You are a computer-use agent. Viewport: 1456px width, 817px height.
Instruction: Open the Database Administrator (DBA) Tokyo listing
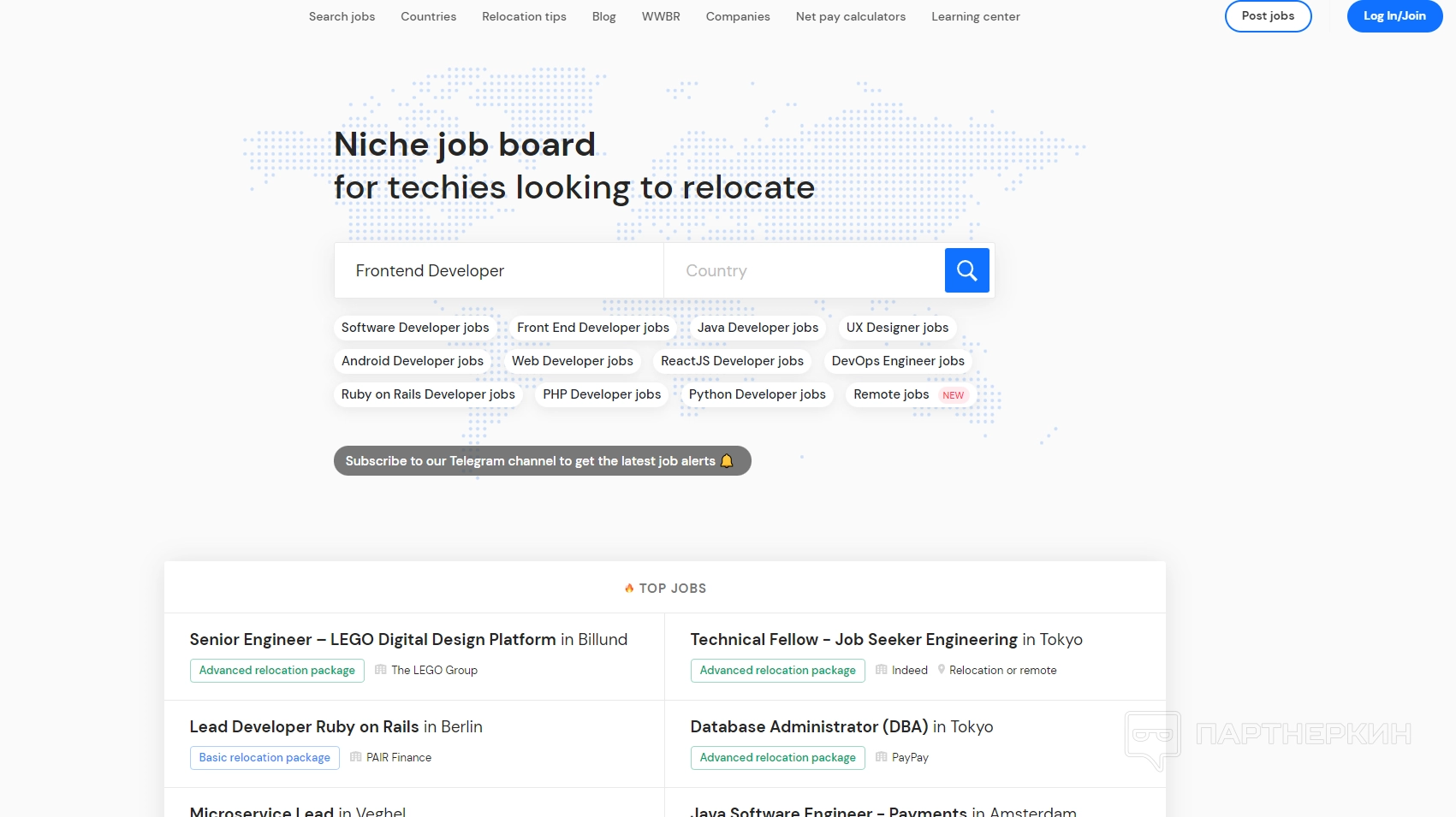point(841,727)
